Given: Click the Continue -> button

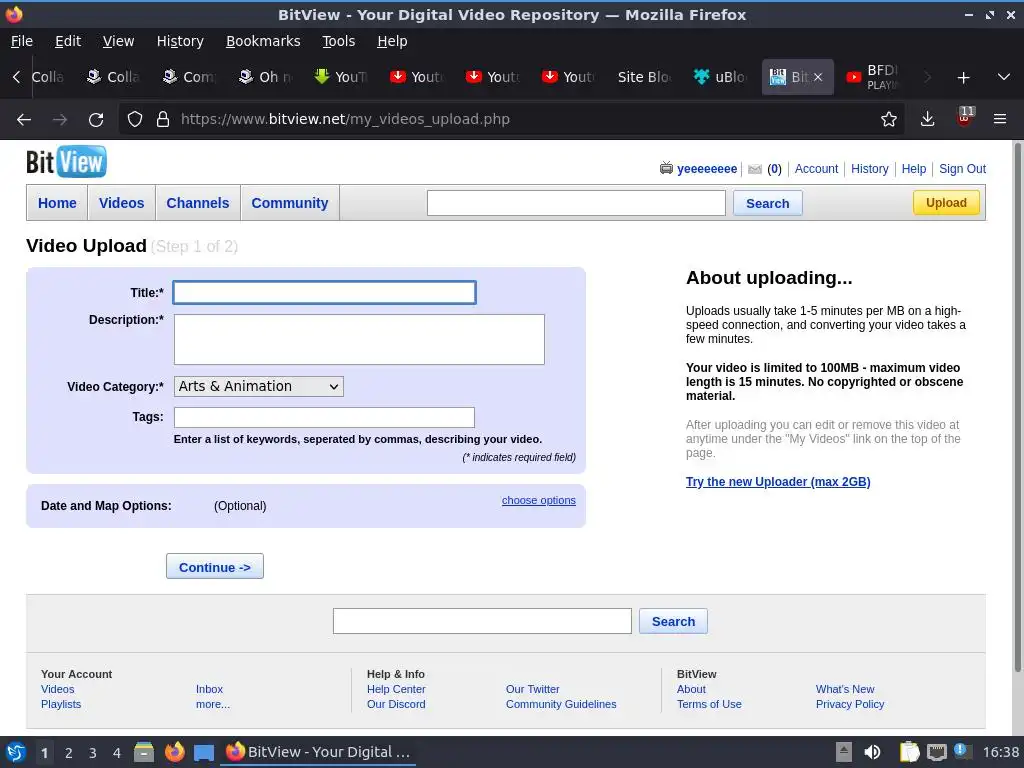Looking at the screenshot, I should (x=215, y=567).
